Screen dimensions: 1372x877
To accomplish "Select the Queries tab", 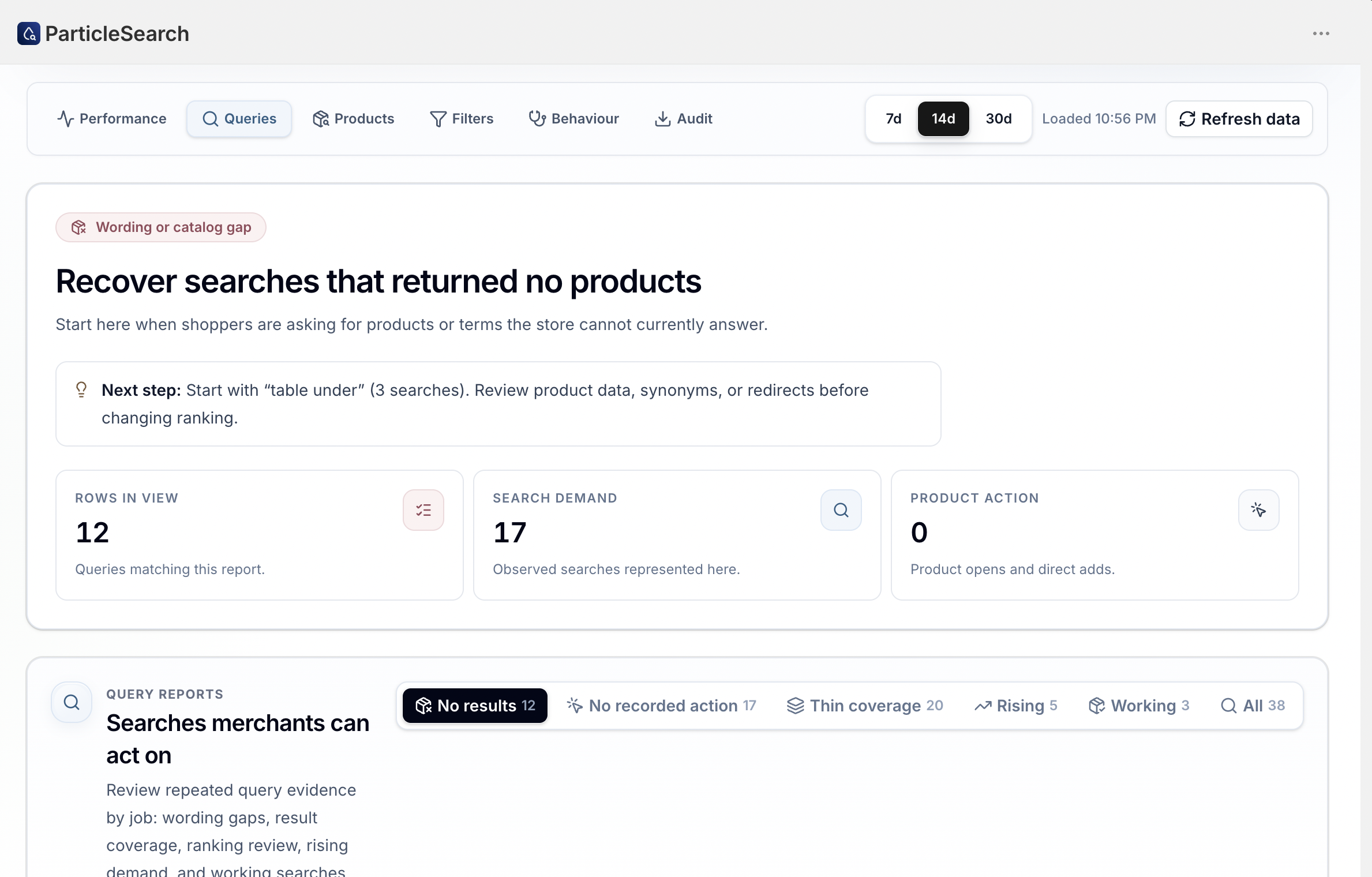I will pos(239,119).
